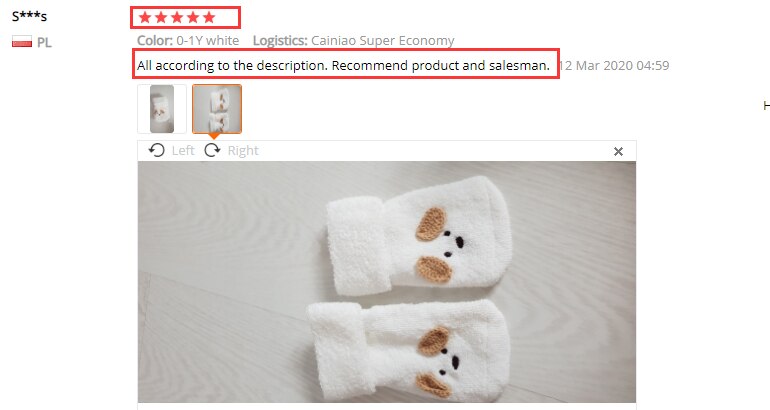This screenshot has width=770, height=410.
Task: Click the orange pointer under the selected thumbnail
Action: click(x=214, y=136)
